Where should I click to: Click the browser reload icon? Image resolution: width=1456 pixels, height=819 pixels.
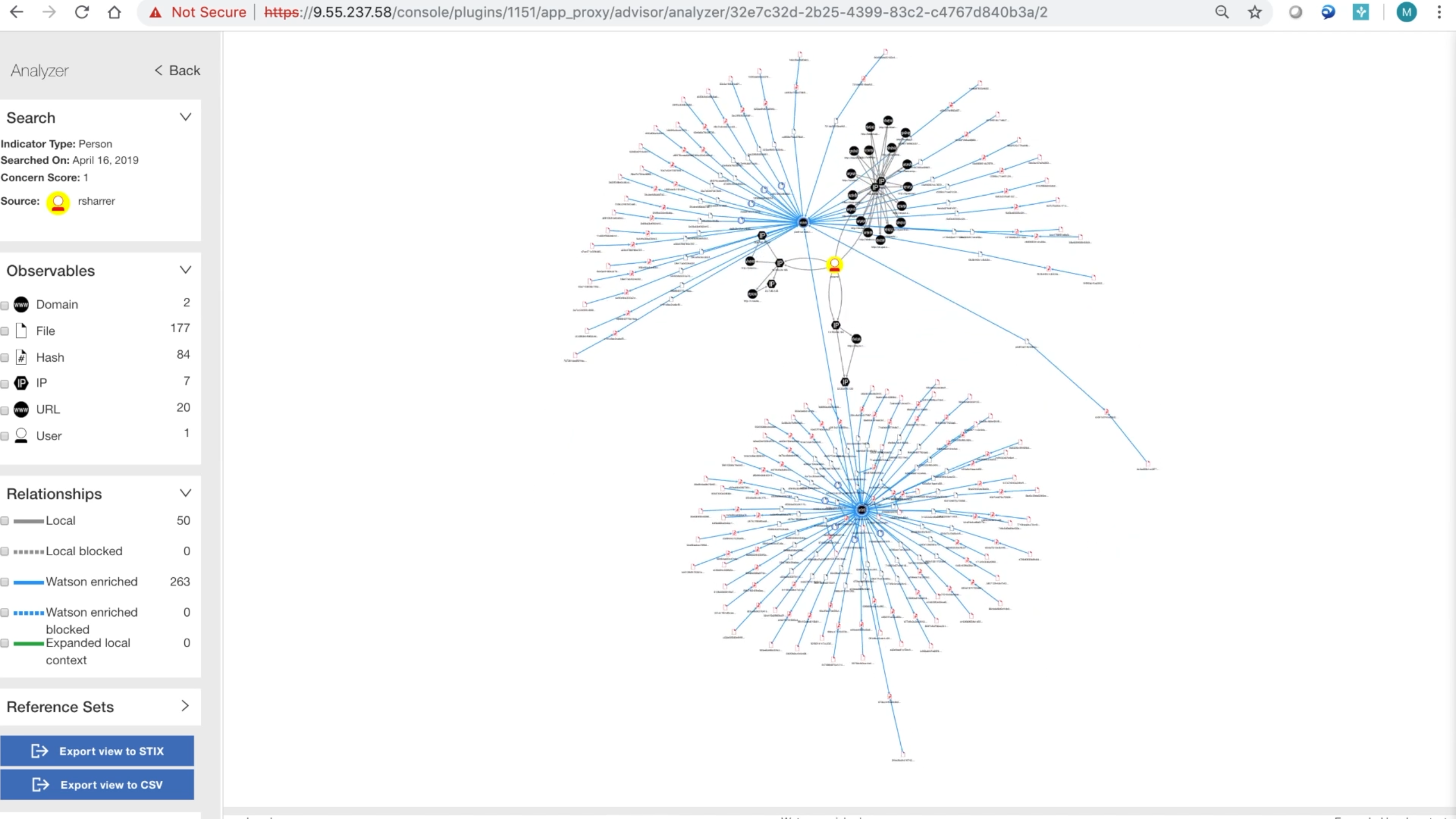pos(82,12)
